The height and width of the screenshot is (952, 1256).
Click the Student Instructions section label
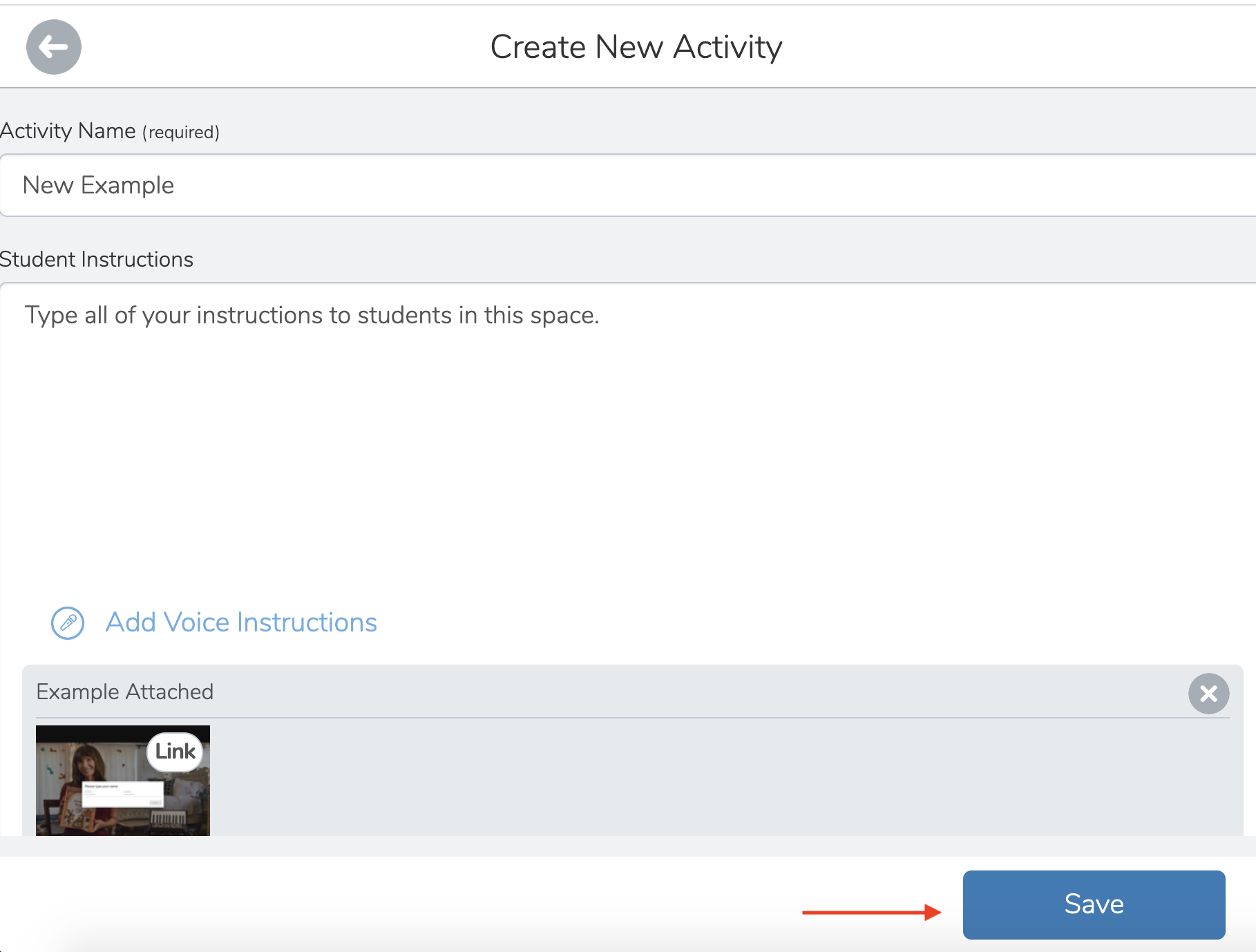pyautogui.click(x=97, y=259)
